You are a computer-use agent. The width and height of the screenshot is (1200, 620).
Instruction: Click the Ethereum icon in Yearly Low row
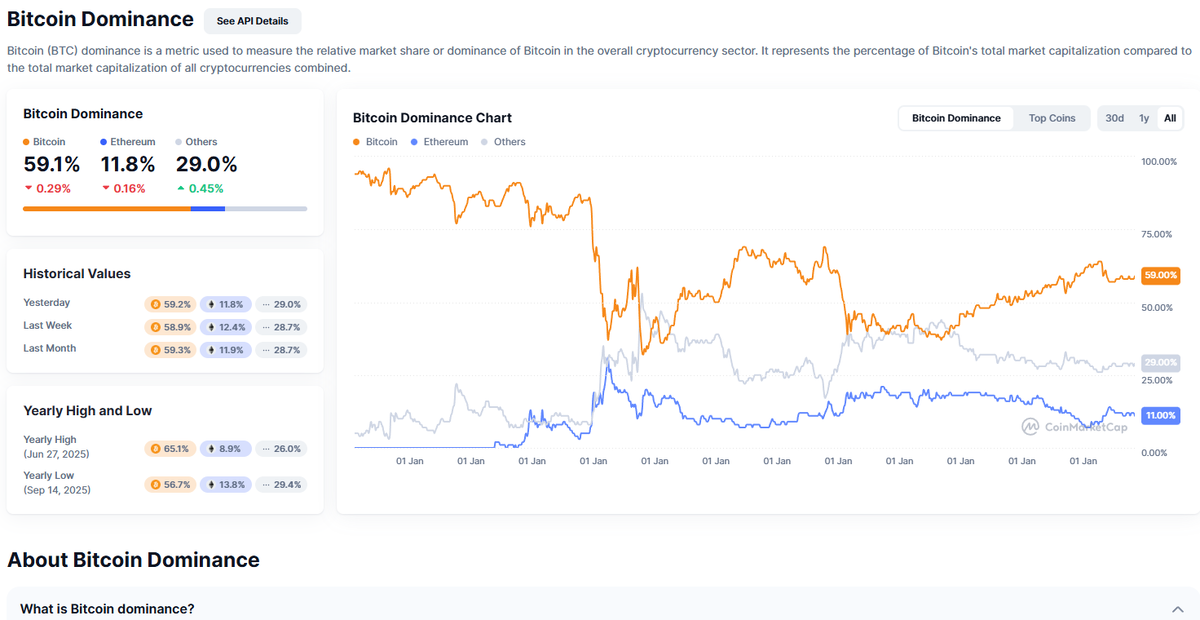pyautogui.click(x=211, y=484)
